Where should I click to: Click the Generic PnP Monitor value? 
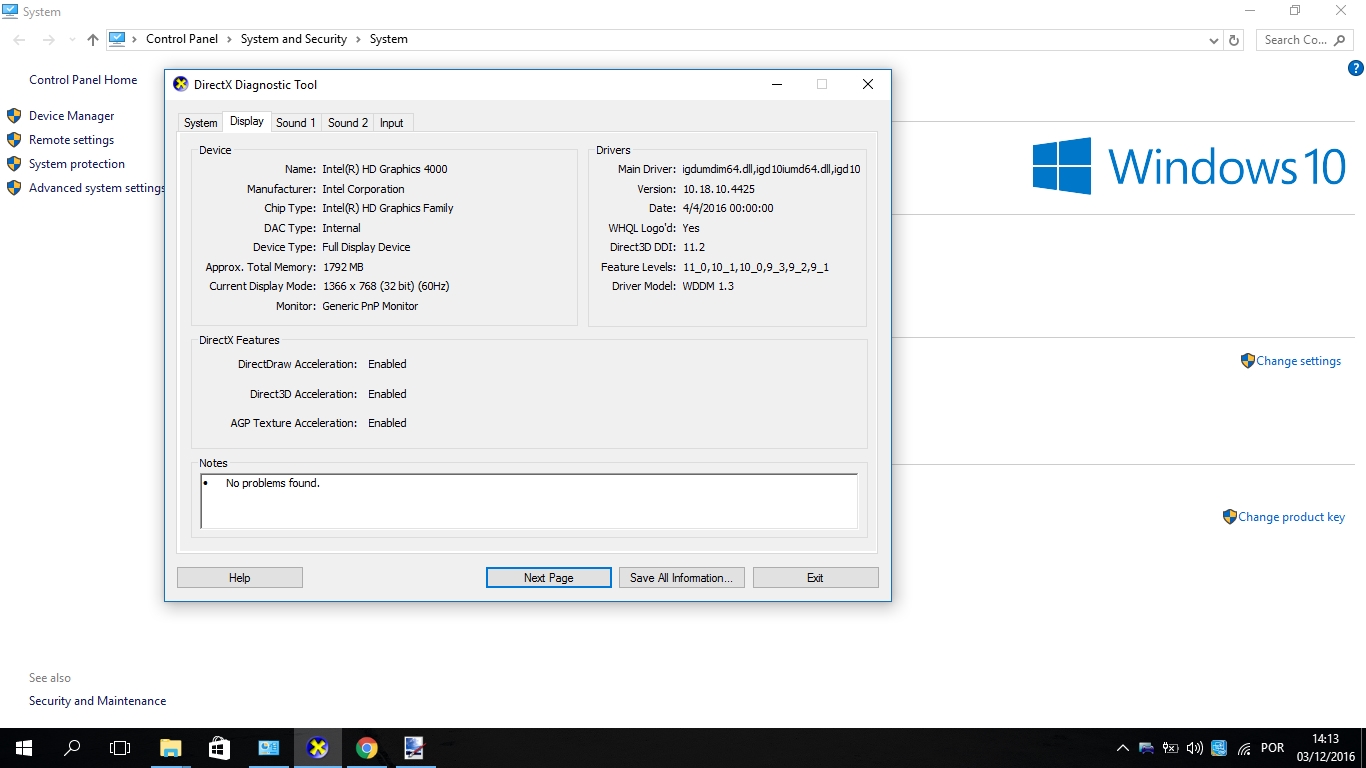coord(370,306)
